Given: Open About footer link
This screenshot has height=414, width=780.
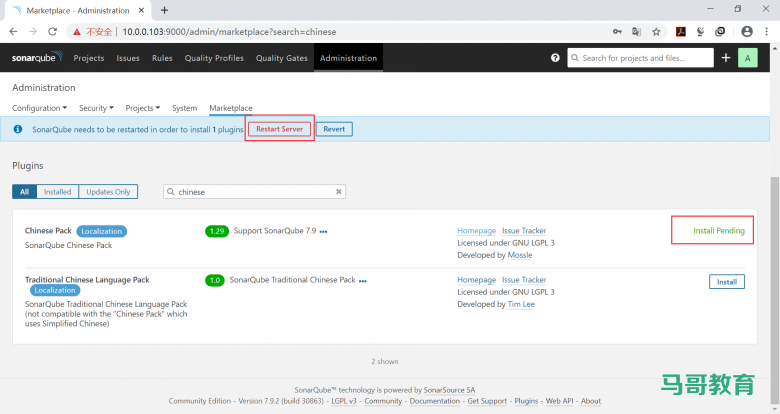Looking at the screenshot, I should pyautogui.click(x=591, y=401).
